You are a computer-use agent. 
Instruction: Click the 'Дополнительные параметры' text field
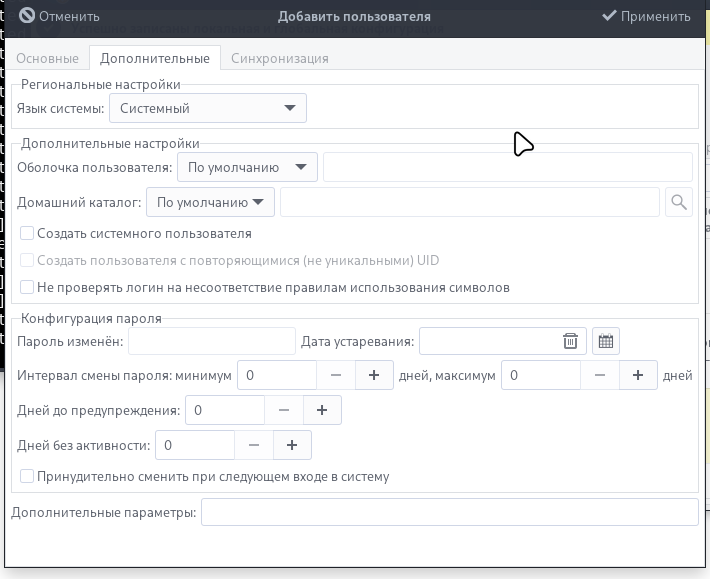449,512
